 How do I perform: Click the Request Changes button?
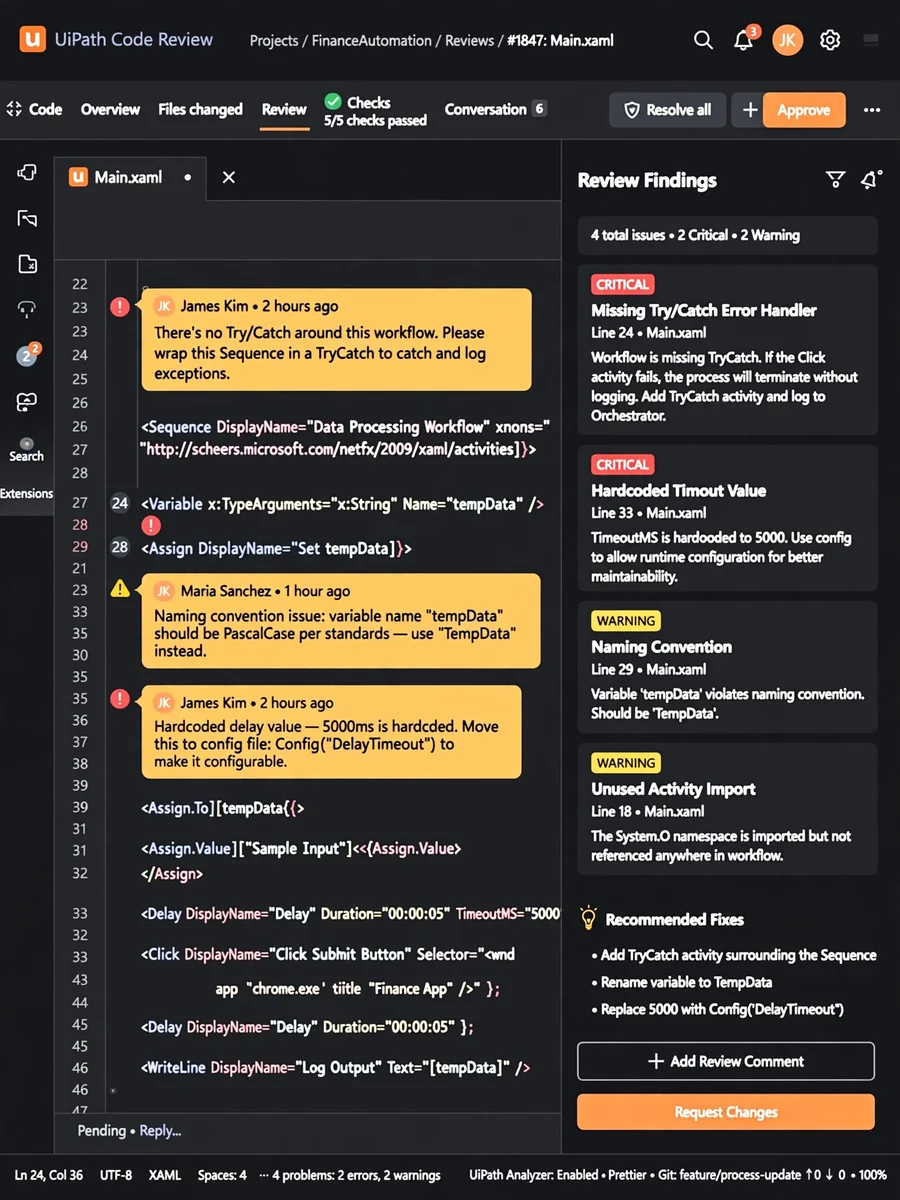click(726, 1112)
